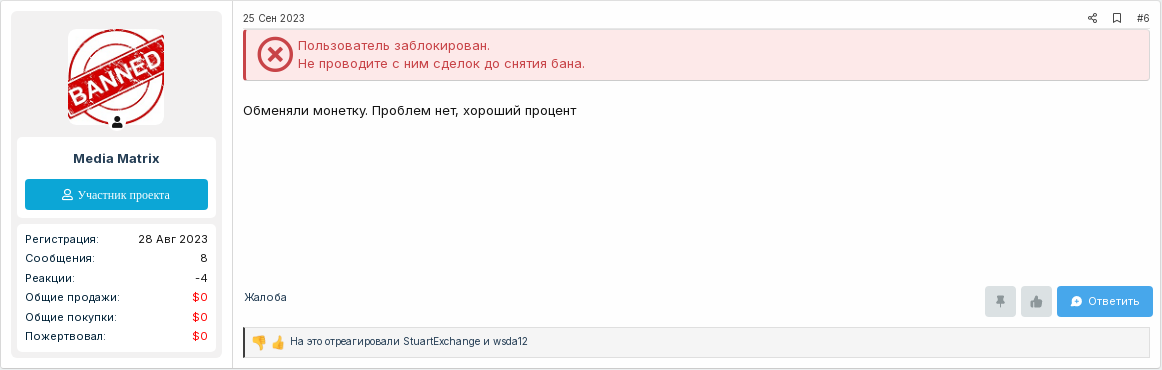Reply using the Ответить button

coord(1104,301)
